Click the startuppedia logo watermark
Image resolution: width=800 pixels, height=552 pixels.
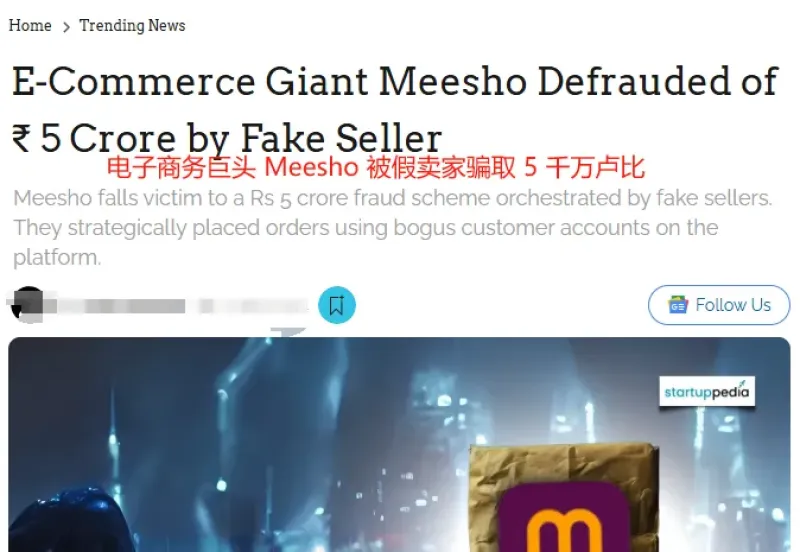707,391
